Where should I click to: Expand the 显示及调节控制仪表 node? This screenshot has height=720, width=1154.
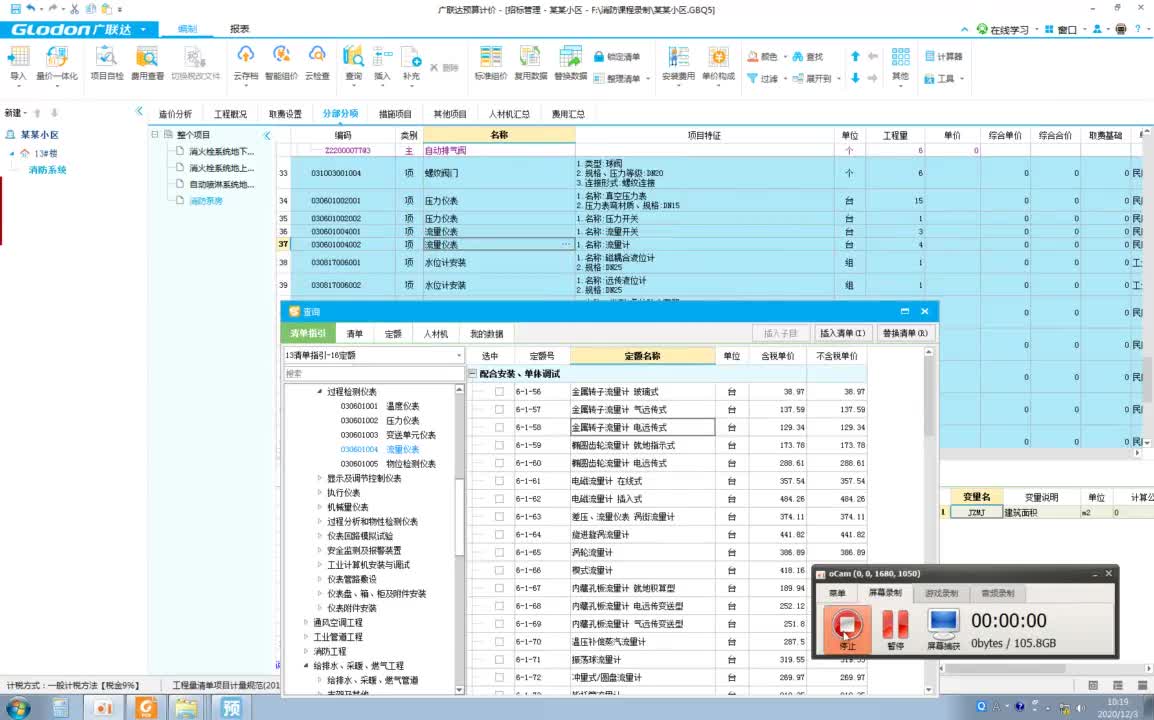coord(319,479)
